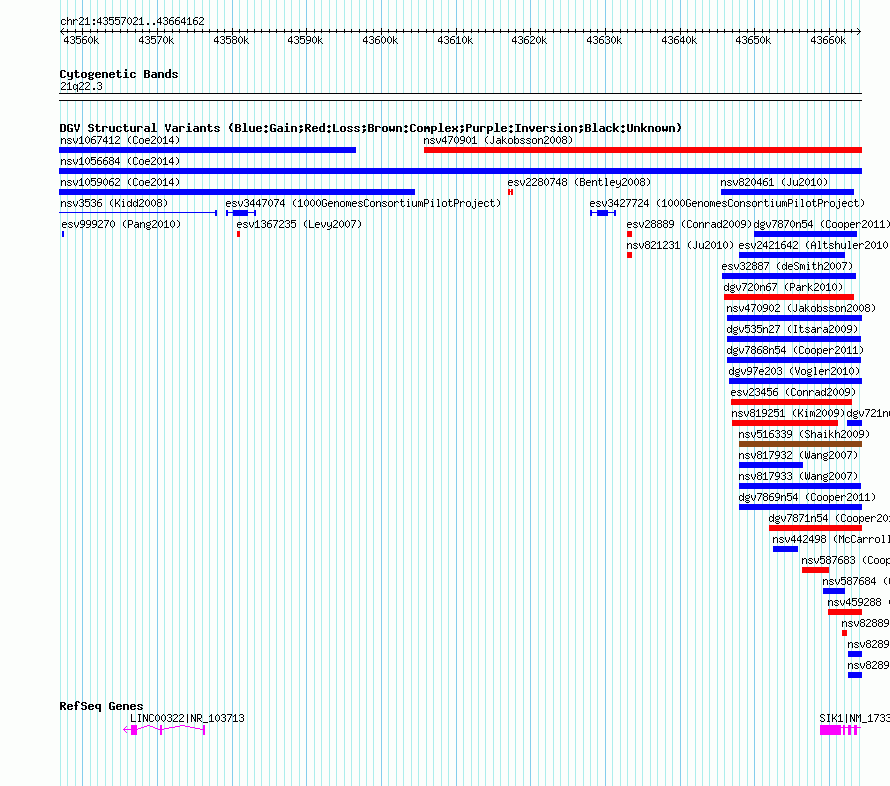Select the red bar under esv23456 (Conrad2009)

791,402
